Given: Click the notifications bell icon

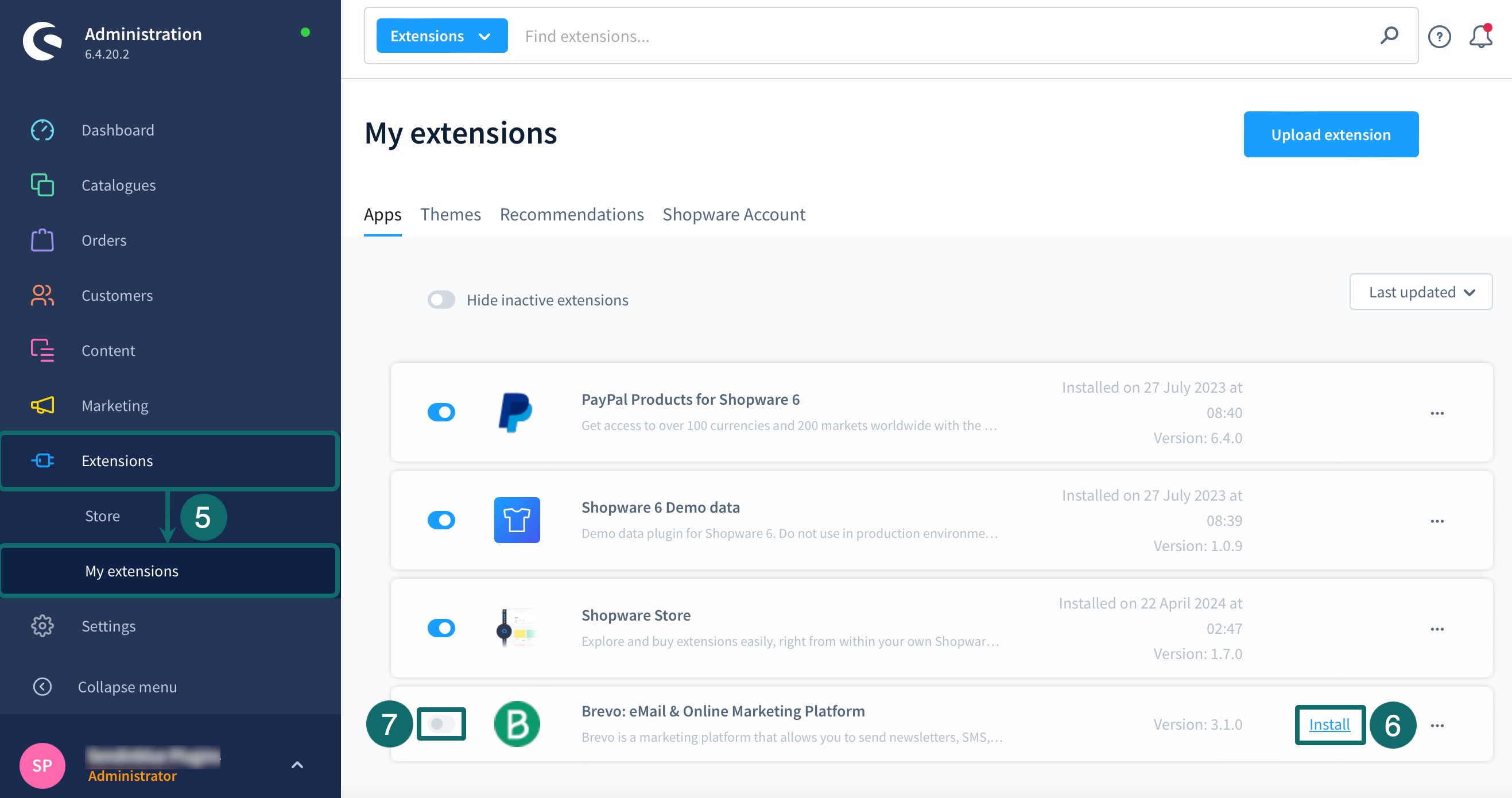Looking at the screenshot, I should click(1480, 36).
